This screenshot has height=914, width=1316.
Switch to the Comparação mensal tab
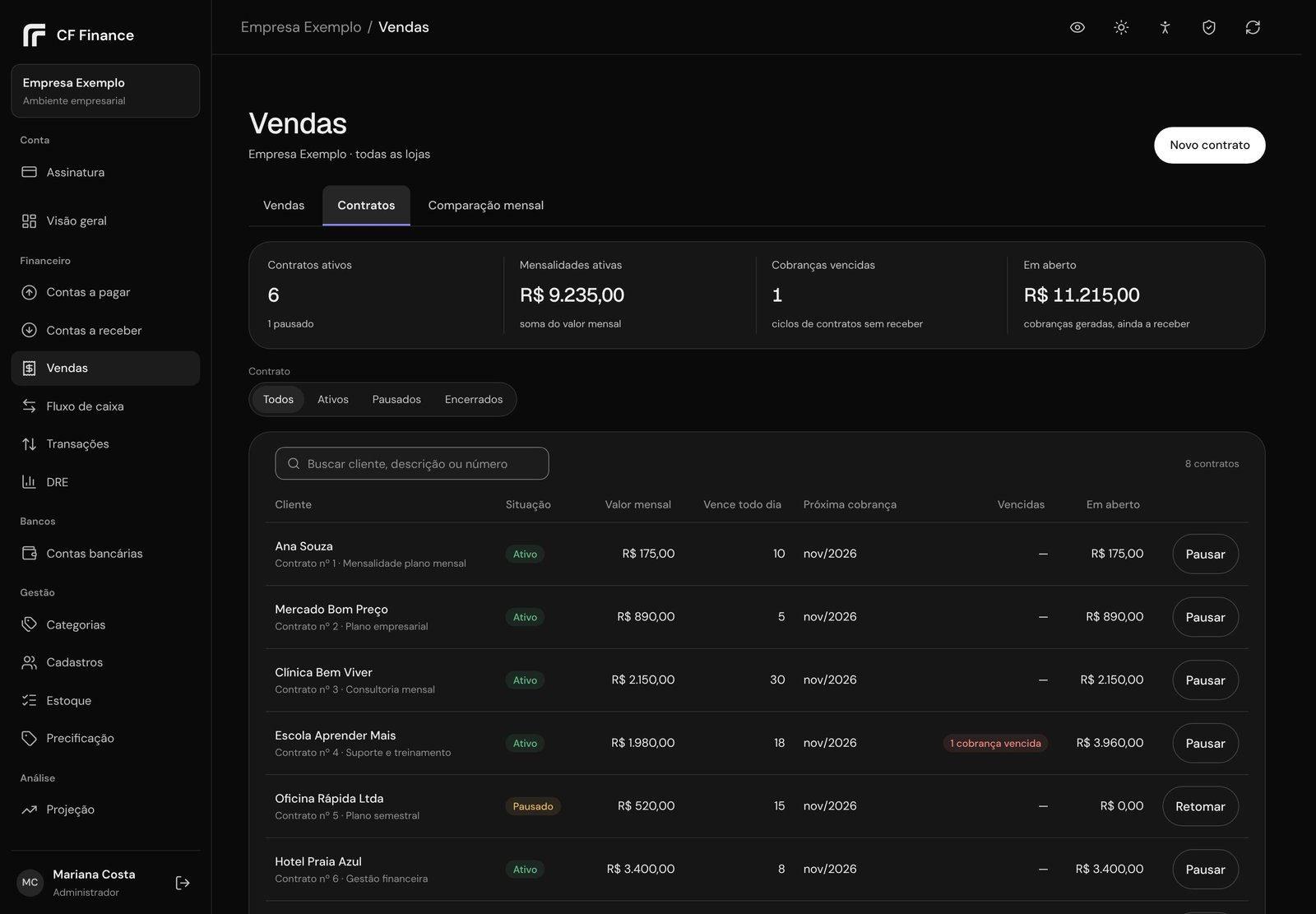(x=486, y=205)
